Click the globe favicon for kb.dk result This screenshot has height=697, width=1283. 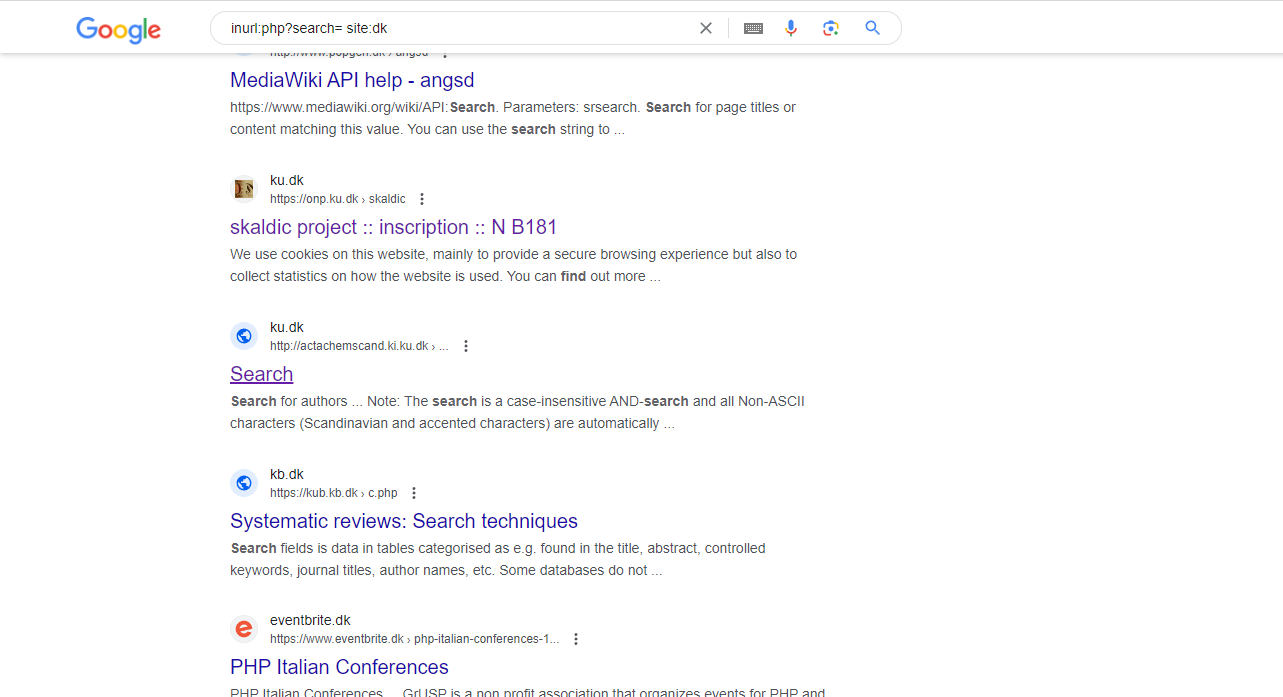click(x=244, y=483)
